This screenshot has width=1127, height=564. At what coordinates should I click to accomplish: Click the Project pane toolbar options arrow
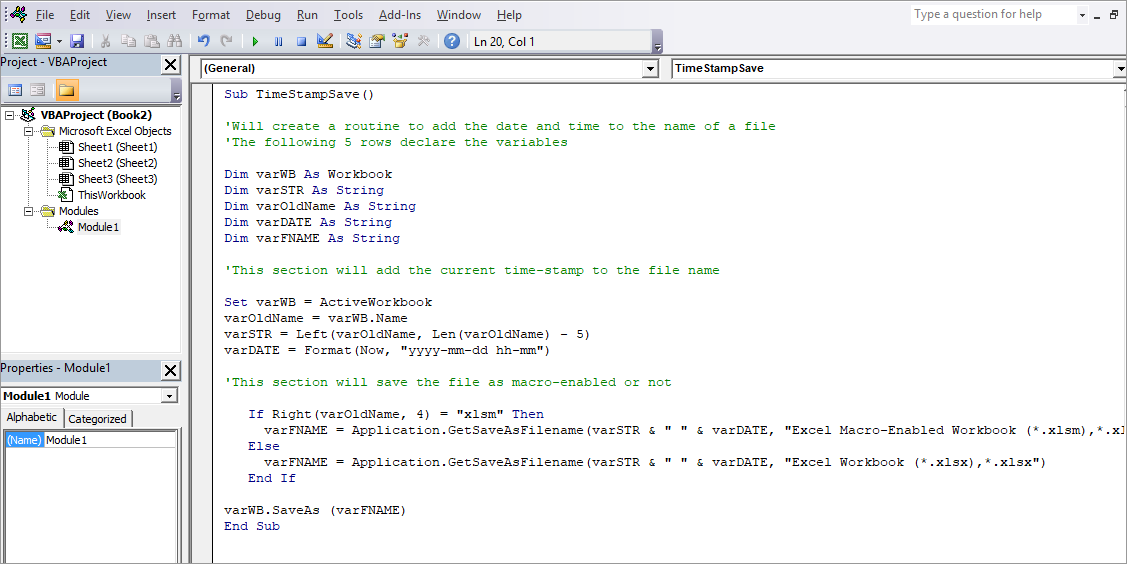177,92
